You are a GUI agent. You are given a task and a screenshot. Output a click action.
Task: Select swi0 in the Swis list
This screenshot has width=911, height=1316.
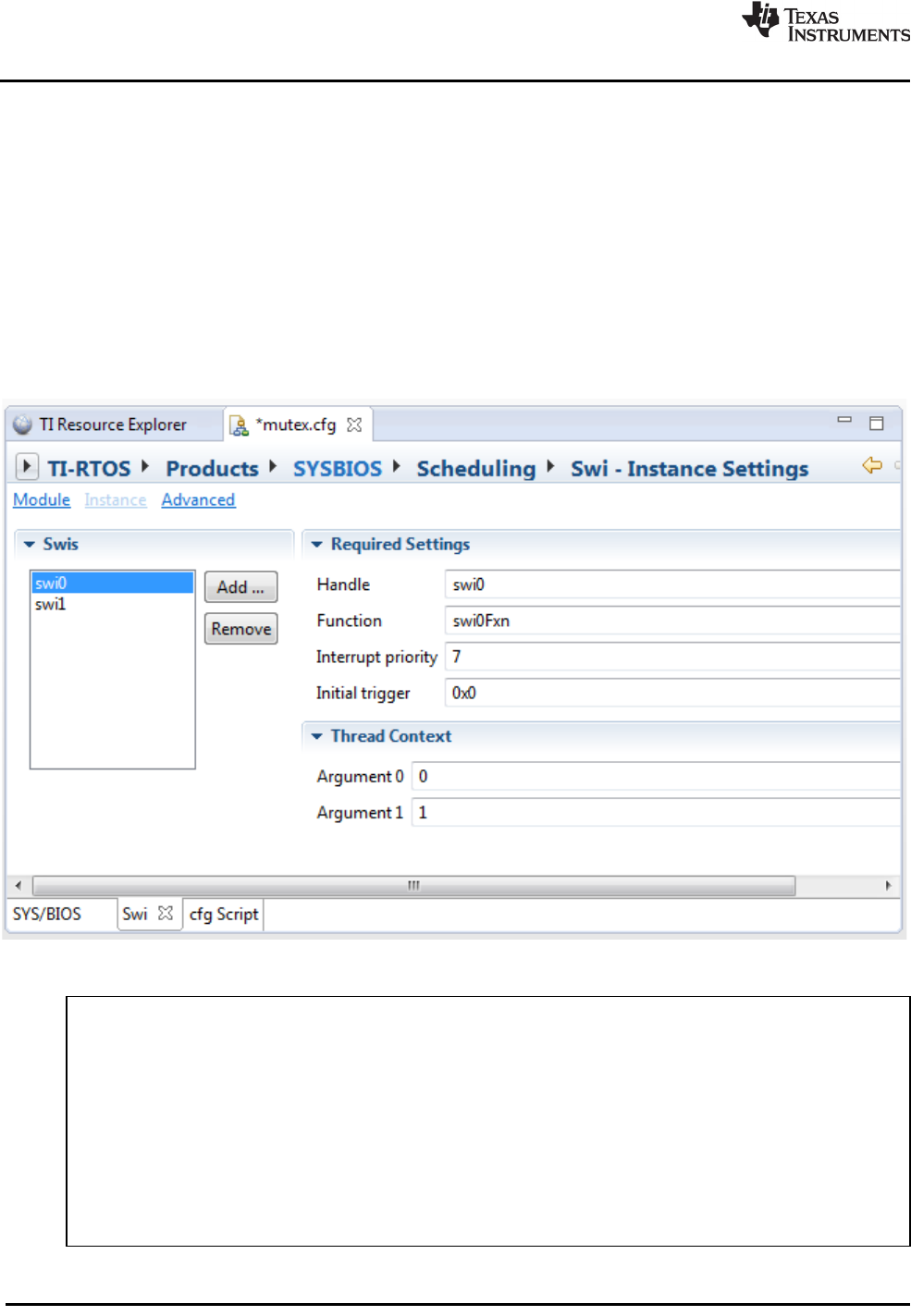113,583
